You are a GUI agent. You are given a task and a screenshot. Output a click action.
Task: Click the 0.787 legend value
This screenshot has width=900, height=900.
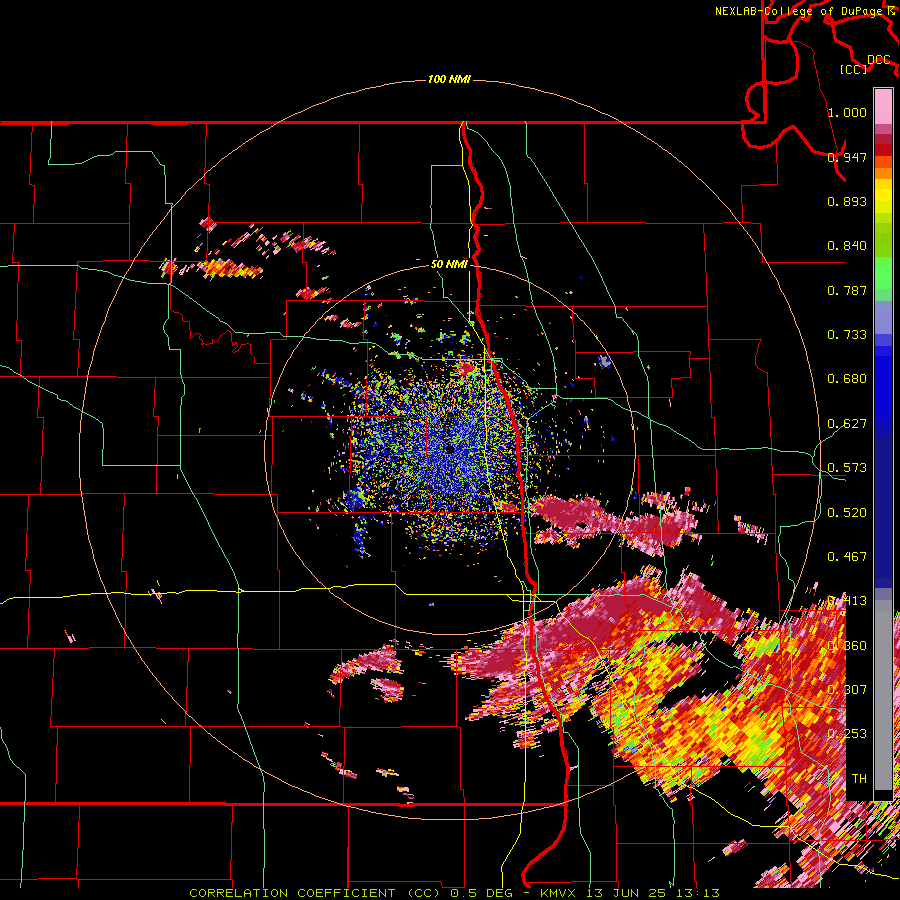click(847, 290)
